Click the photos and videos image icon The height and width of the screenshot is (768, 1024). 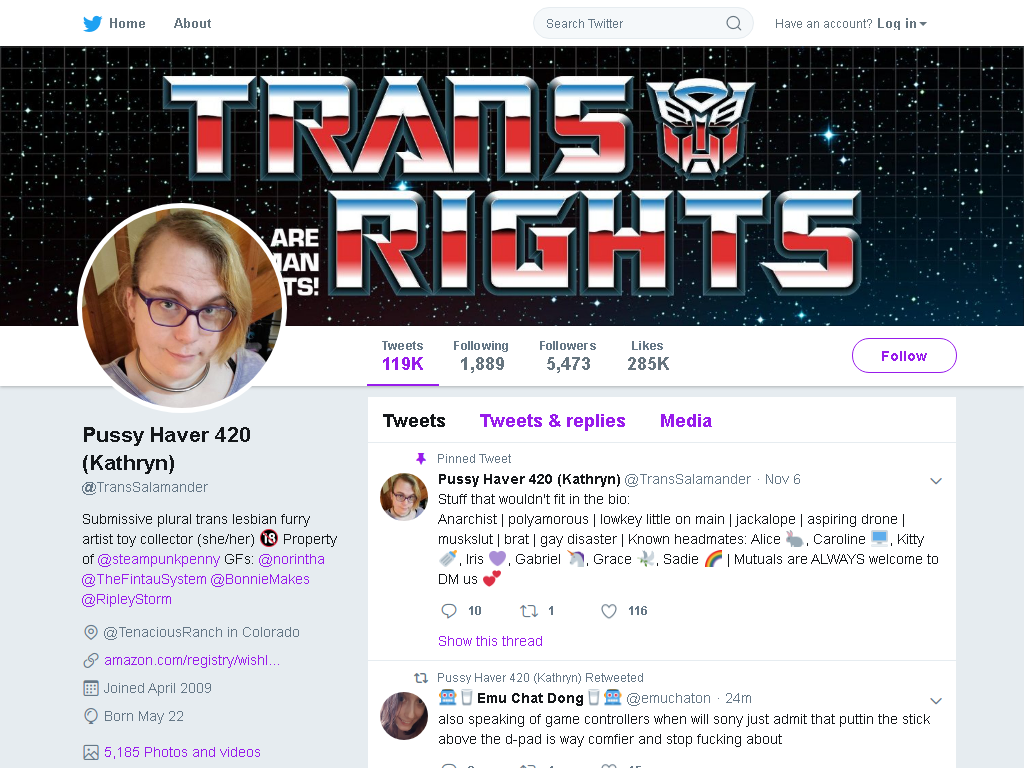[91, 752]
